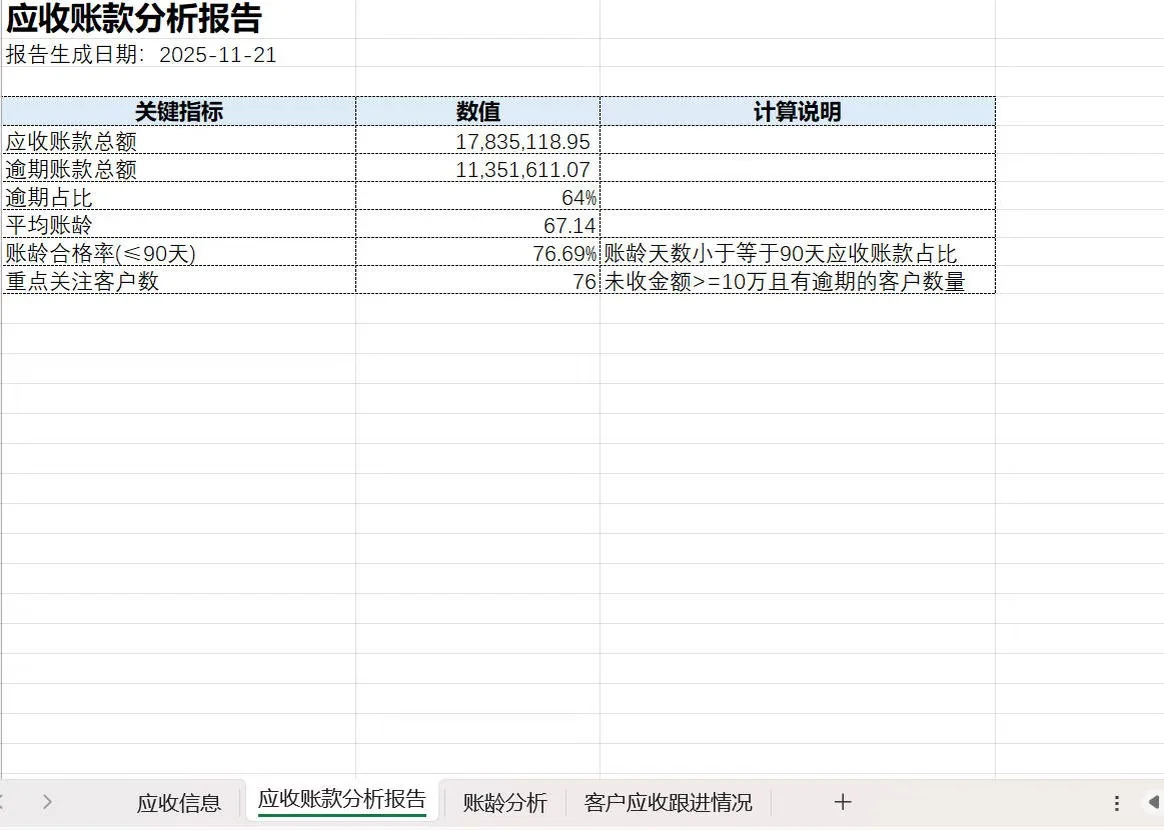
Task: Select the 平均账龄 label cell
Action: point(179,225)
